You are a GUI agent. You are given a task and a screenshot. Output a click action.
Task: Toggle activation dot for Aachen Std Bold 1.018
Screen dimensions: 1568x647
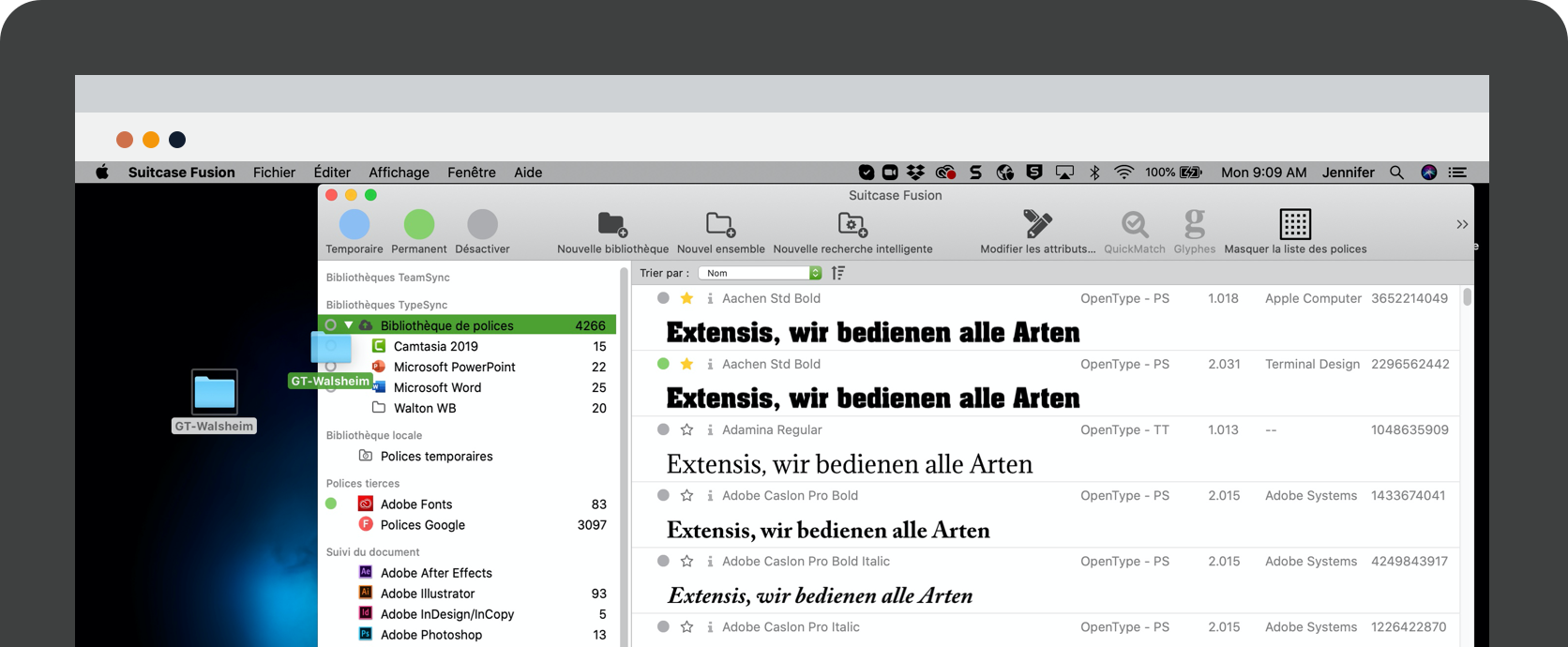pos(663,298)
